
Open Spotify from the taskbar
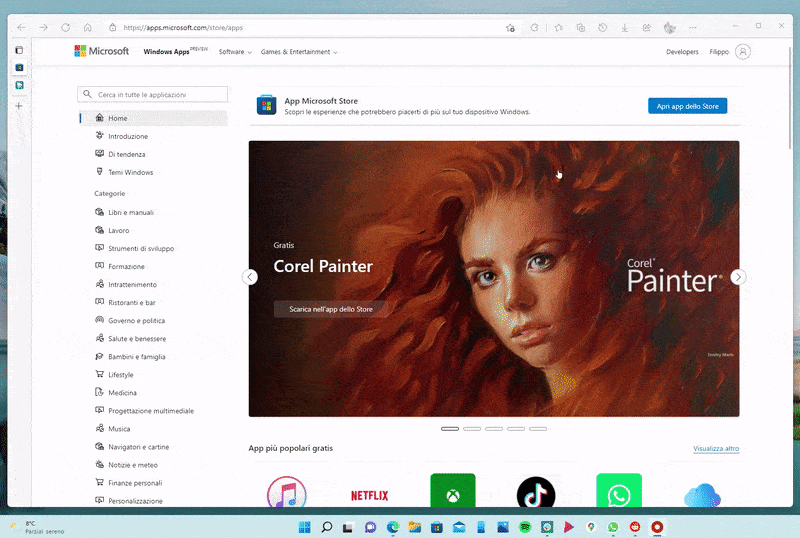(524, 527)
